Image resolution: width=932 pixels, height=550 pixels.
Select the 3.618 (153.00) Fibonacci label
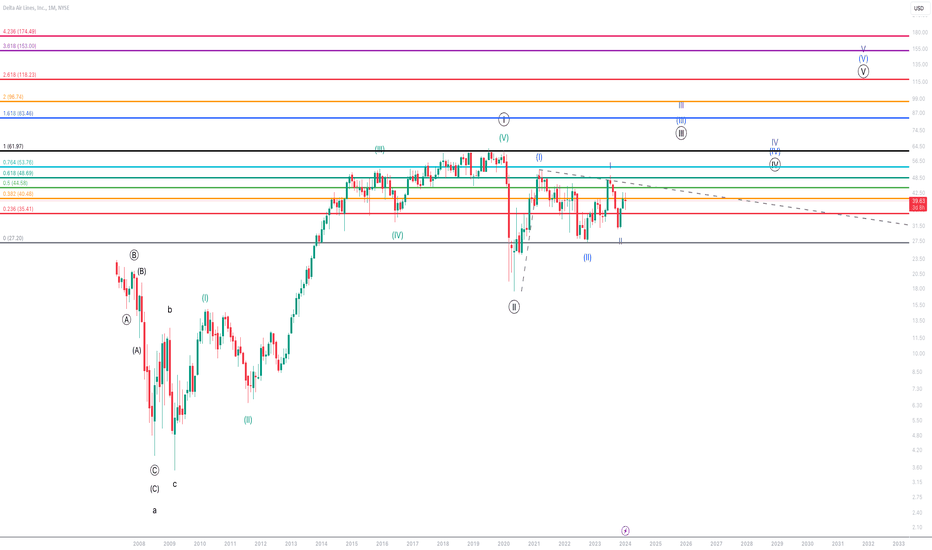coord(20,46)
